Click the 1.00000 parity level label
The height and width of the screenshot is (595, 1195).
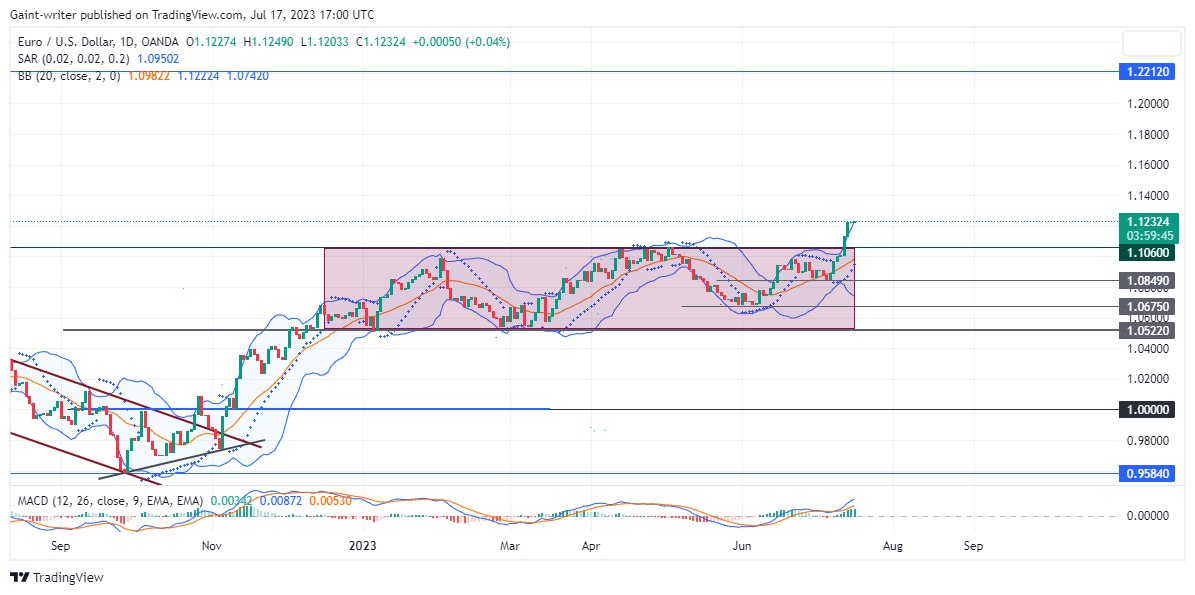point(1147,409)
